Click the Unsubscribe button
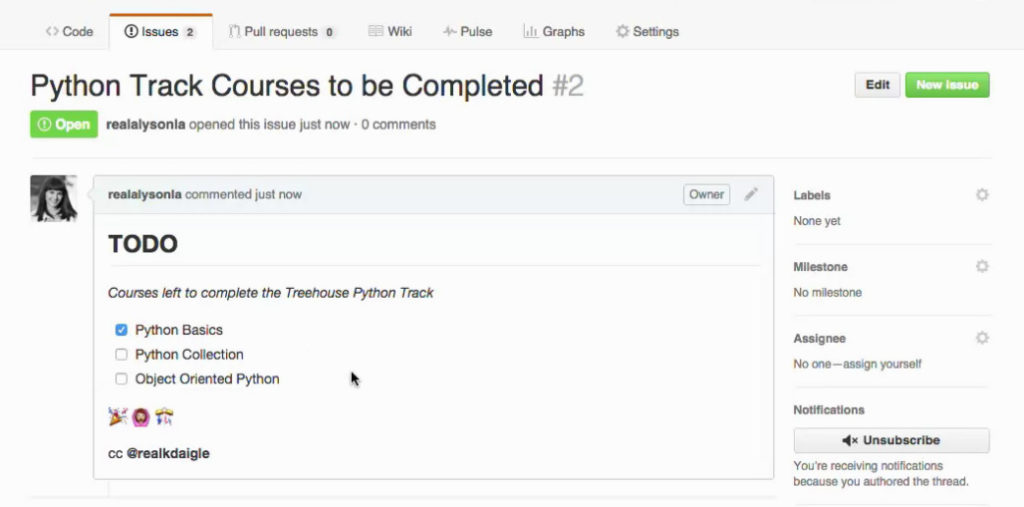The height and width of the screenshot is (507, 1024). tap(891, 440)
